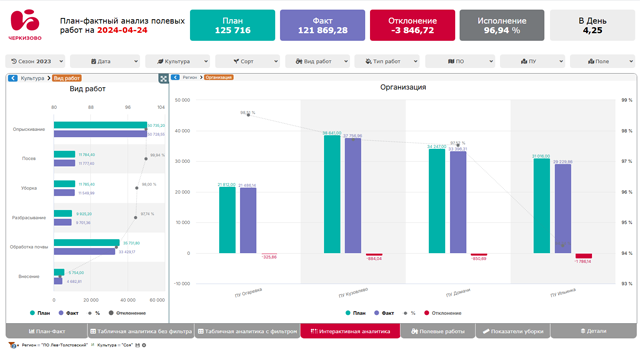640x360 pixels.
Task: Click the Отклонение KPI card
Action: point(412,25)
